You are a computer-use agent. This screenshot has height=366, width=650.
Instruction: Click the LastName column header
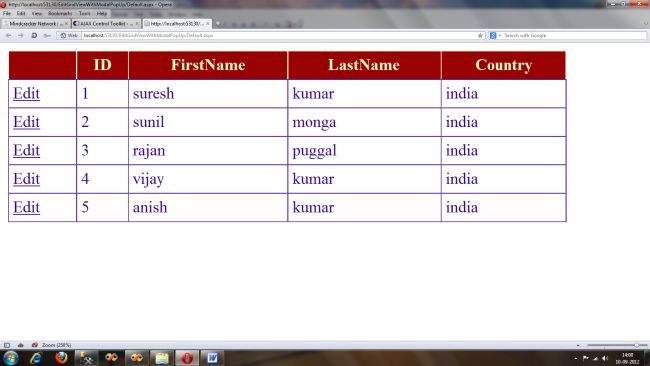coord(364,65)
